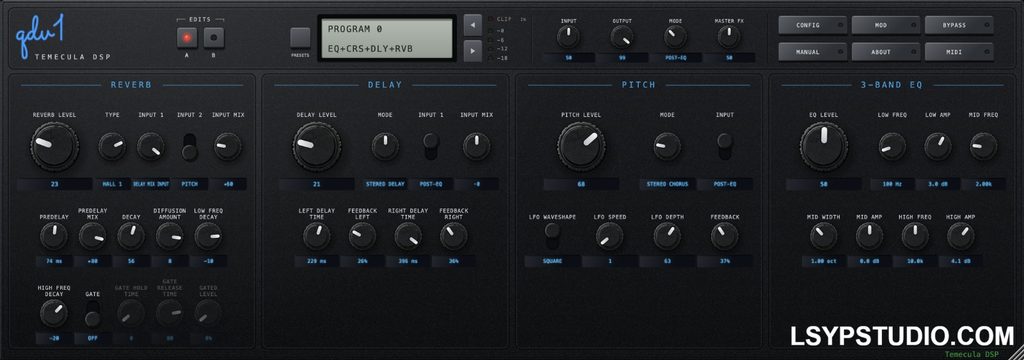Image resolution: width=1024 pixels, height=360 pixels.
Task: Click the global INPUT knob
Action: 568,37
